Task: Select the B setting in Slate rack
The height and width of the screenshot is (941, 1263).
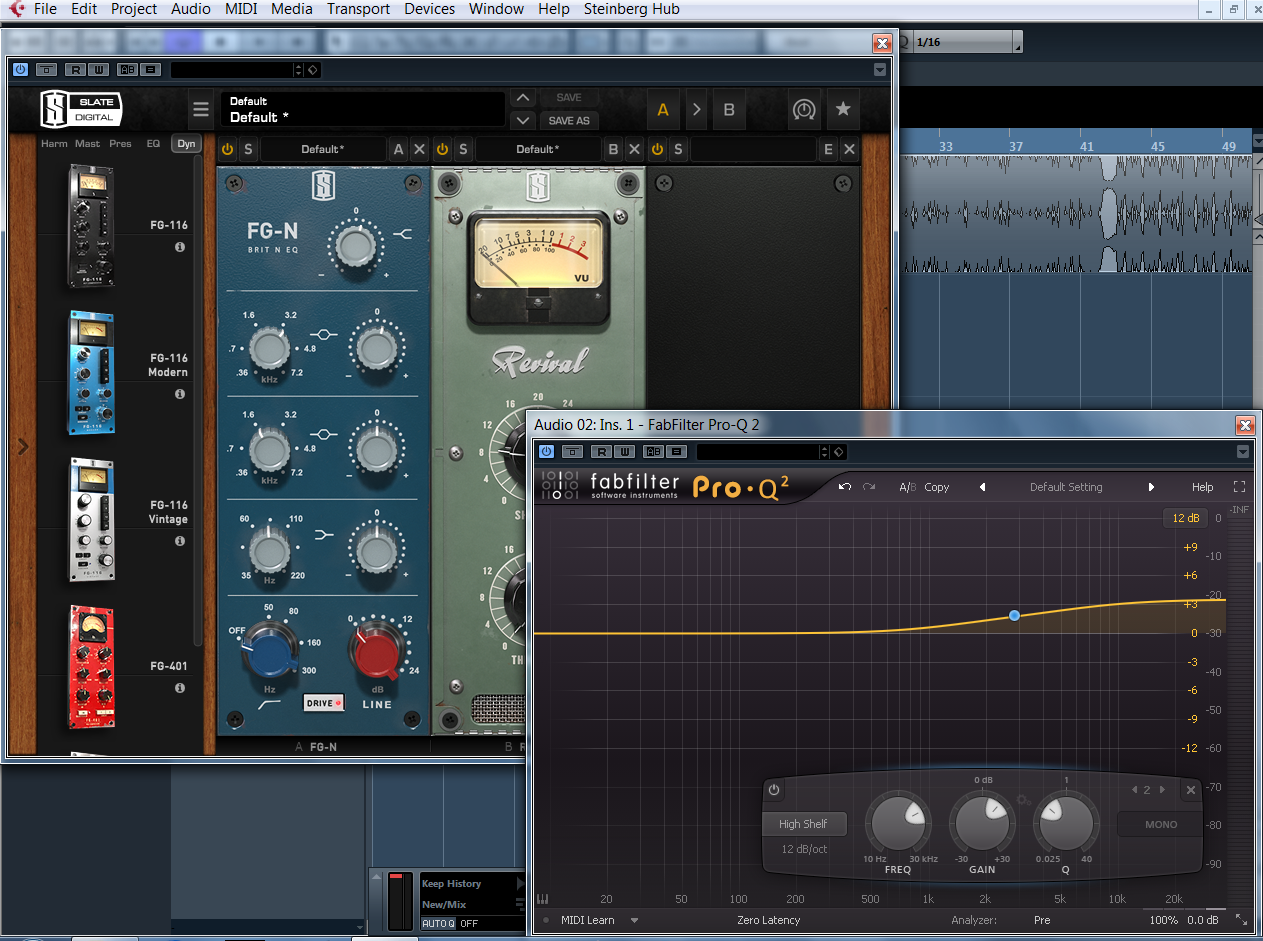Action: point(729,110)
